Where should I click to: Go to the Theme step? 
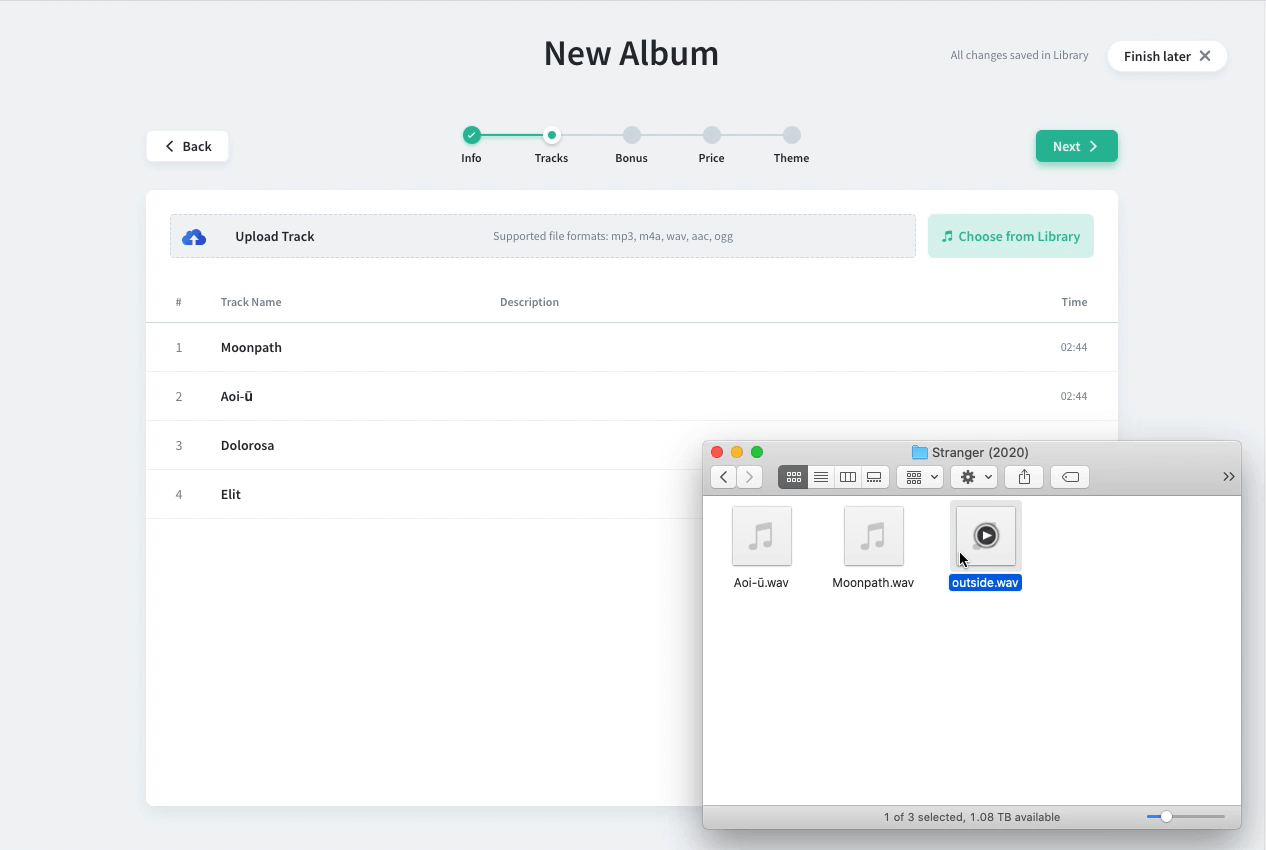click(792, 135)
